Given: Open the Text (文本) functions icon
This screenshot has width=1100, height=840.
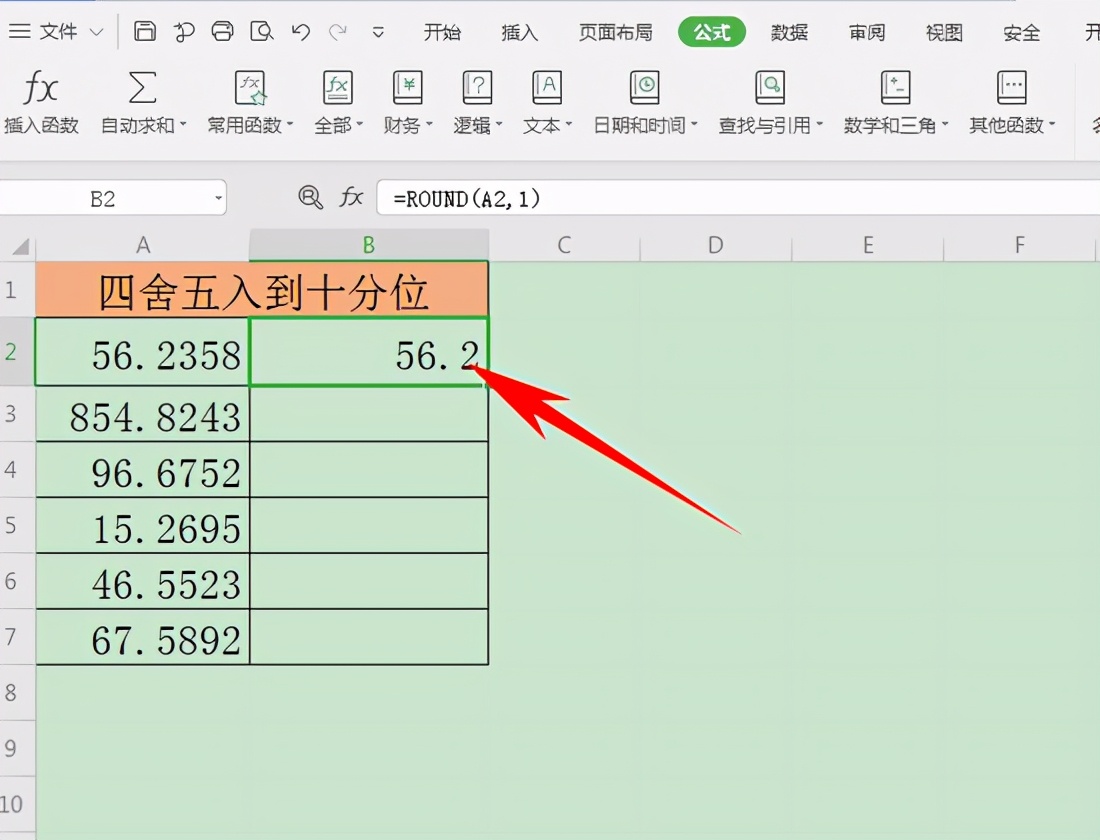Looking at the screenshot, I should (547, 89).
